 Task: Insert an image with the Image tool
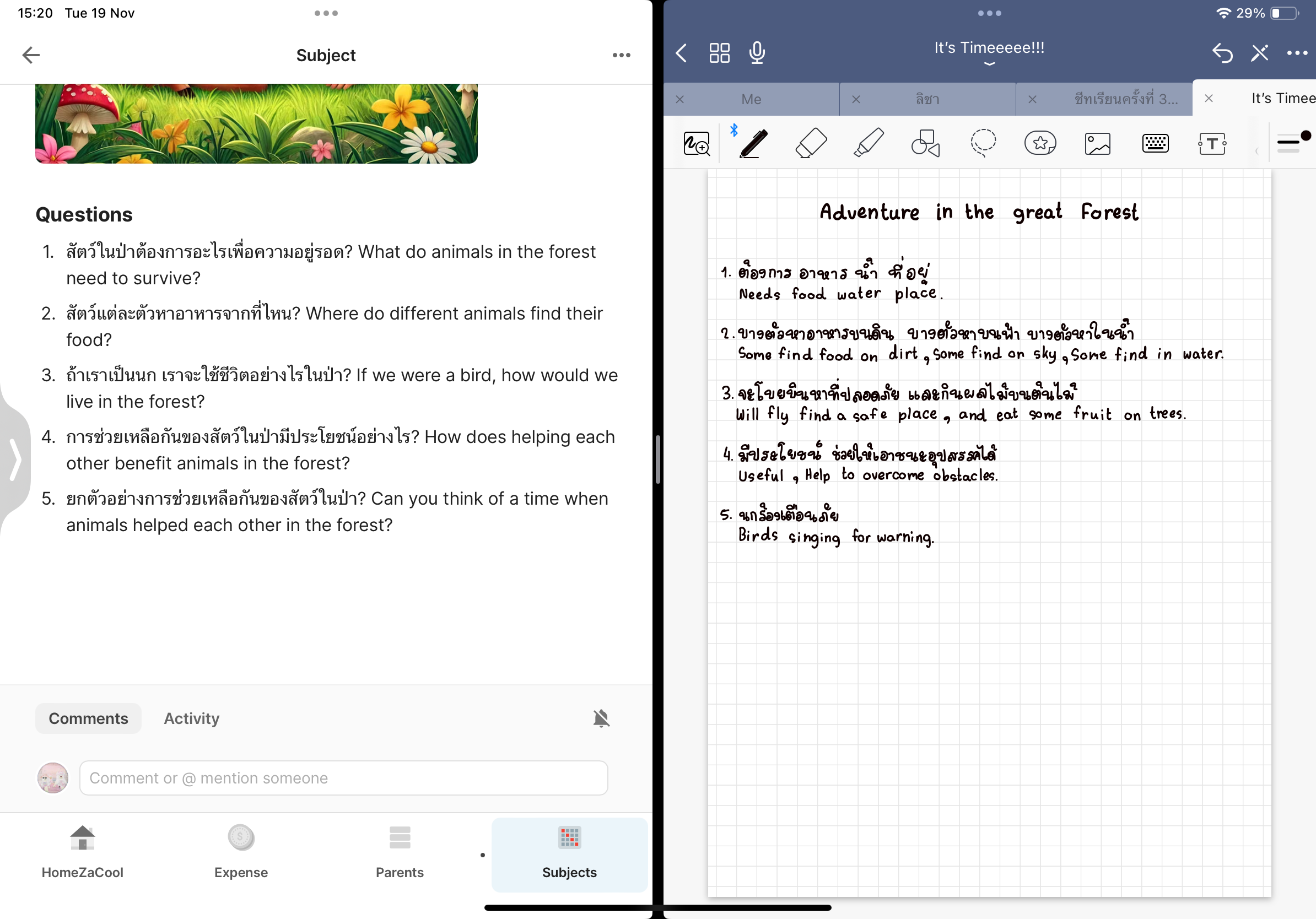point(1098,143)
